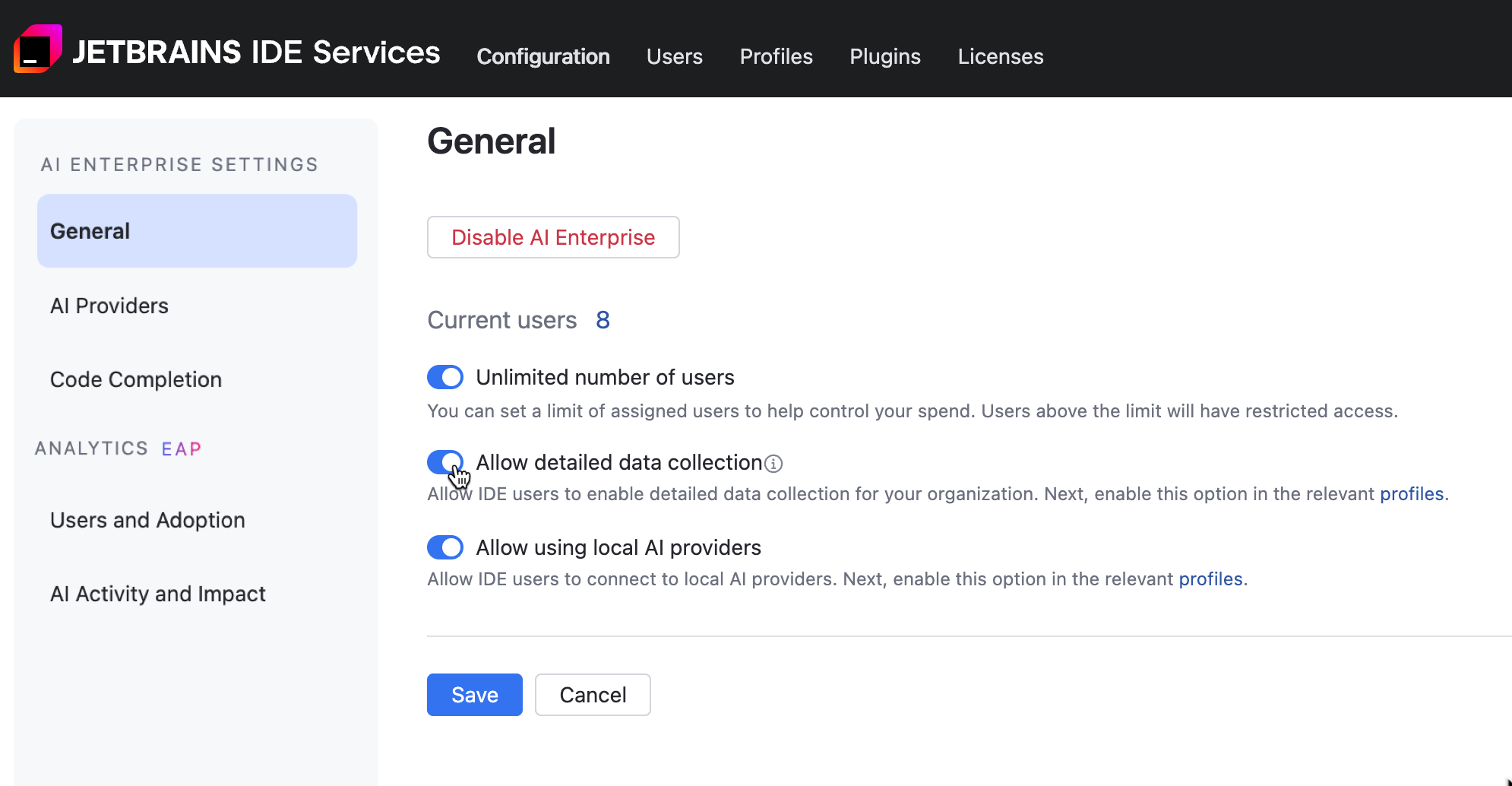Open AI Providers settings
The height and width of the screenshot is (786, 1512).
109,306
